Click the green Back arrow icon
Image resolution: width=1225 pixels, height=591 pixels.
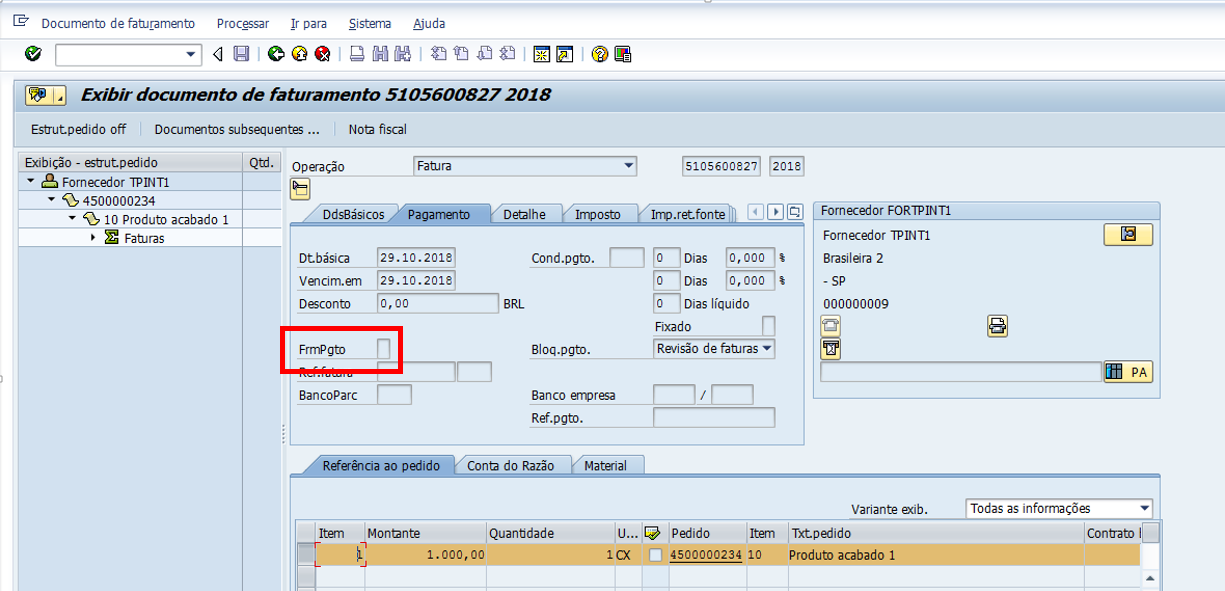pyautogui.click(x=275, y=54)
